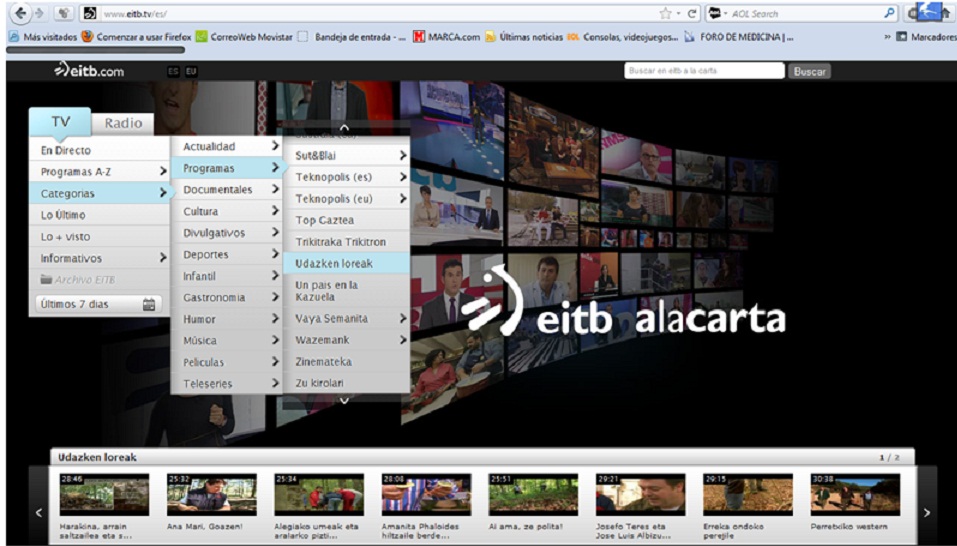Select Top Gaztea program
Viewport: 957px width, 546px height.
(x=347, y=220)
